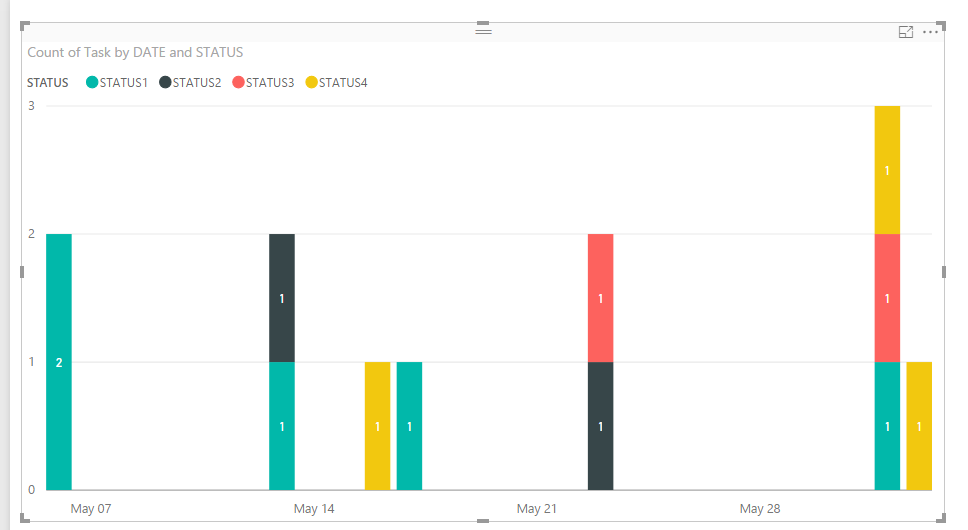Viewport: 968px width, 530px height.
Task: Select top yellow segment of tallest bar
Action: coord(887,170)
